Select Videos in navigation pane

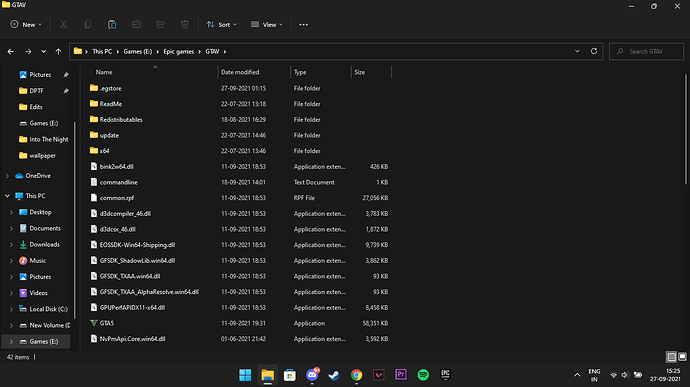click(x=33, y=293)
